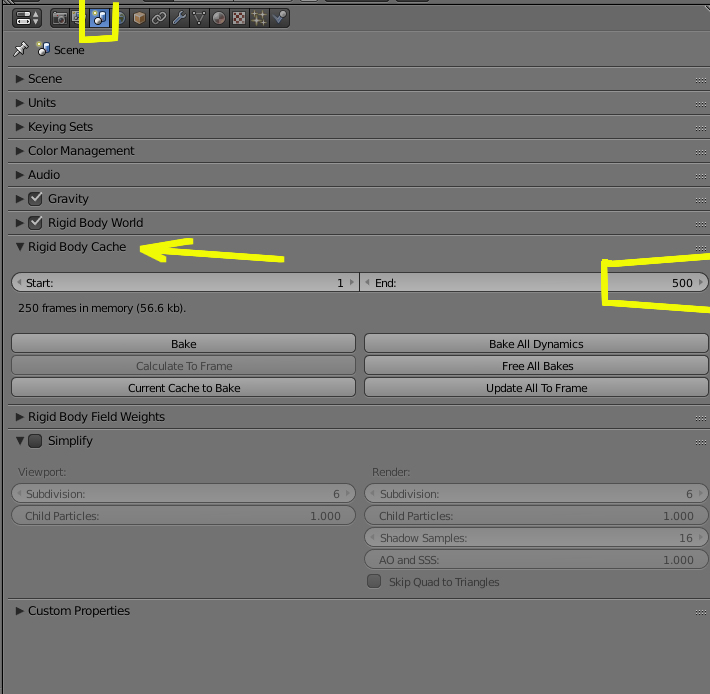Collapse the Simplify panel triangle
Viewport: 710px width, 694px height.
coord(19,441)
